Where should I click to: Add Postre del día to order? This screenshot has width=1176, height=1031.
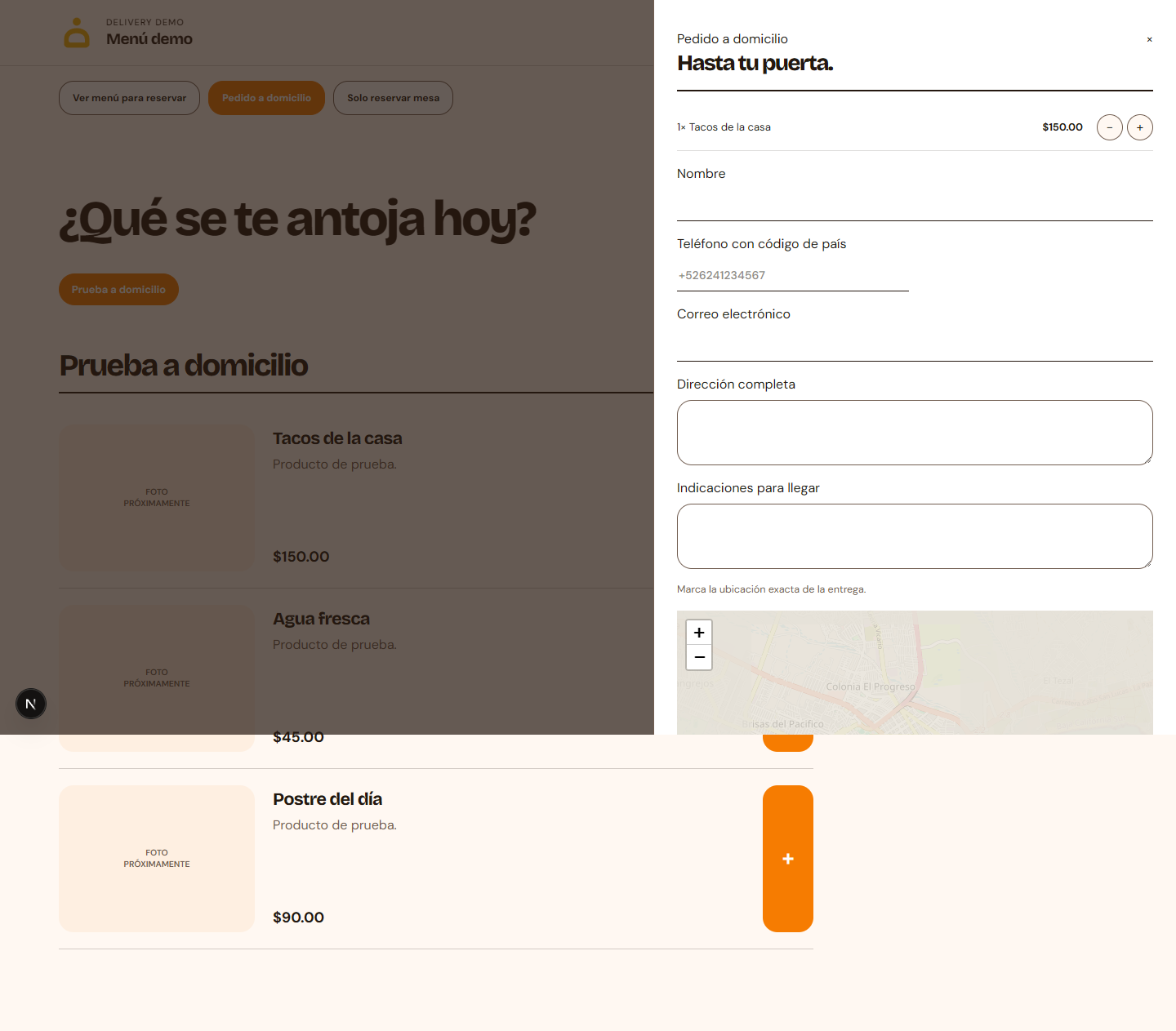click(x=788, y=859)
